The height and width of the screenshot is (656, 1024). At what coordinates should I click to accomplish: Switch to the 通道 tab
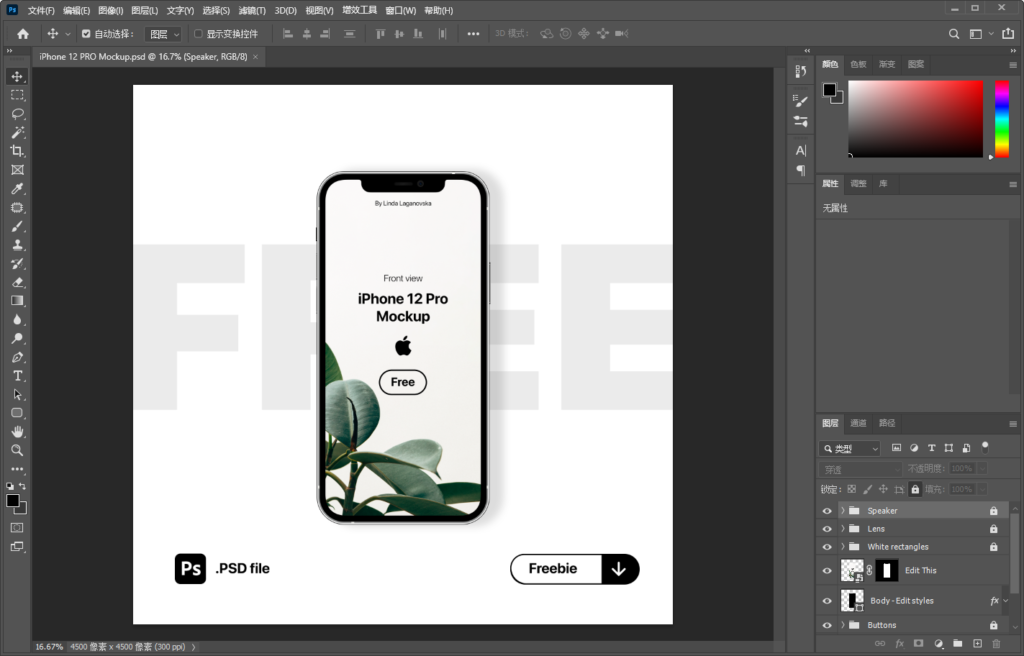click(x=858, y=423)
